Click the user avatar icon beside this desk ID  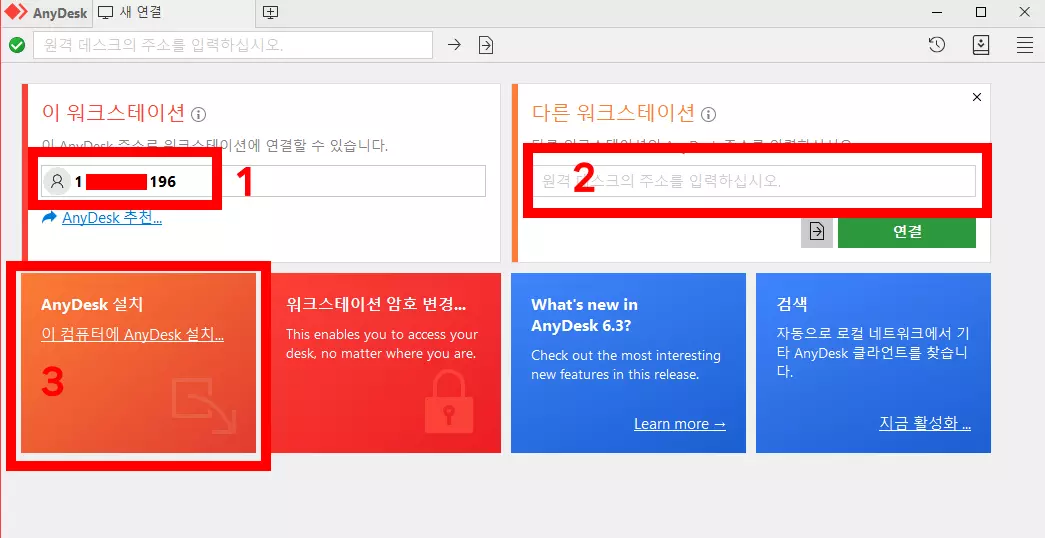(x=57, y=181)
